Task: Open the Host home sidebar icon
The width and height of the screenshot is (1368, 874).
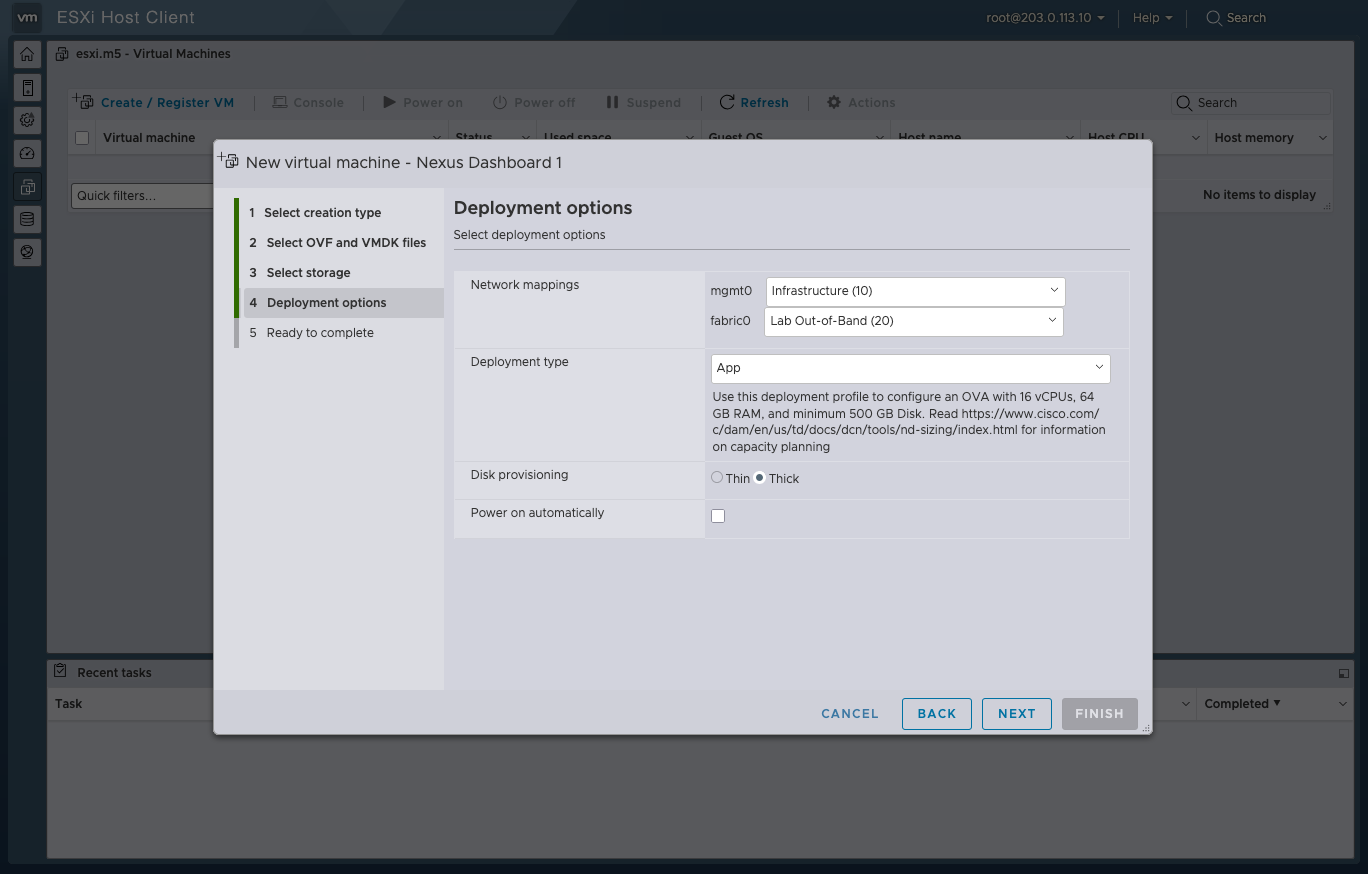Action: pos(27,55)
